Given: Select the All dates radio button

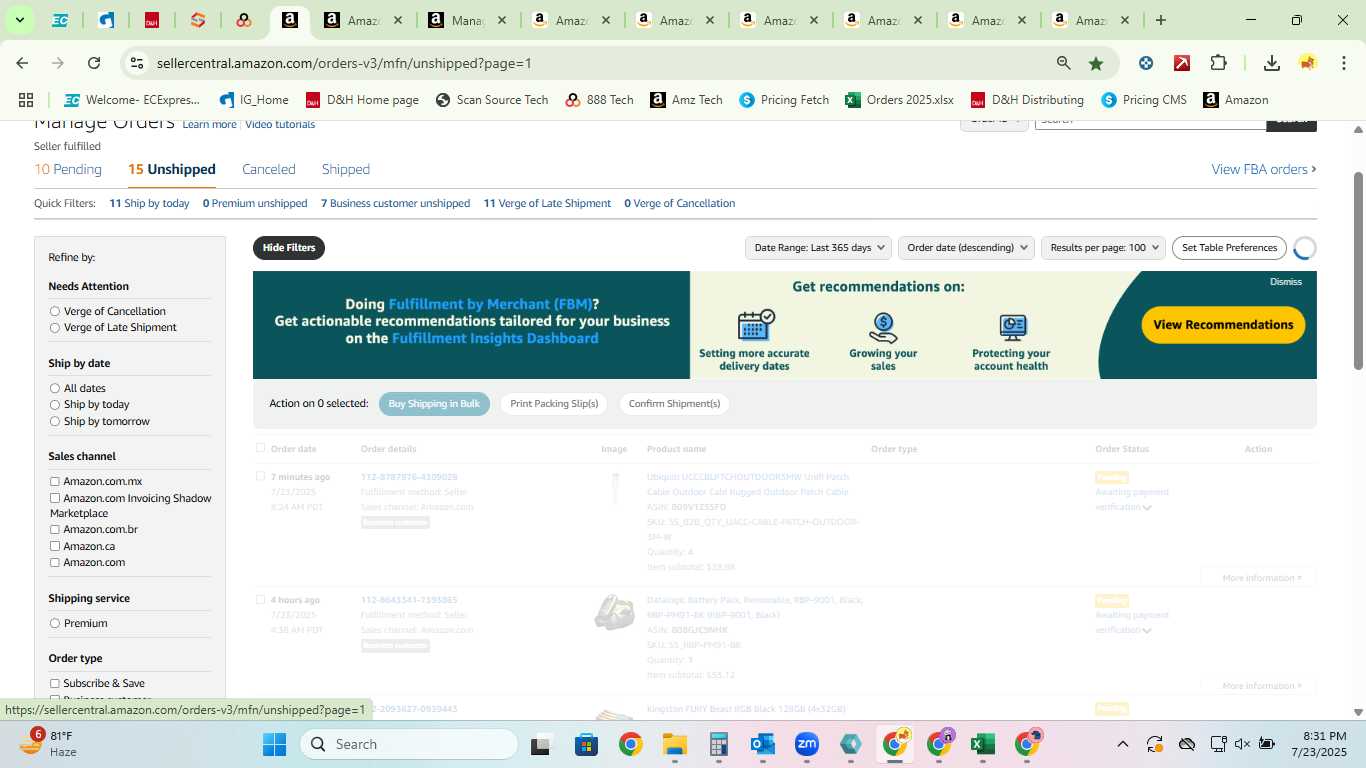Looking at the screenshot, I should [x=55, y=389].
